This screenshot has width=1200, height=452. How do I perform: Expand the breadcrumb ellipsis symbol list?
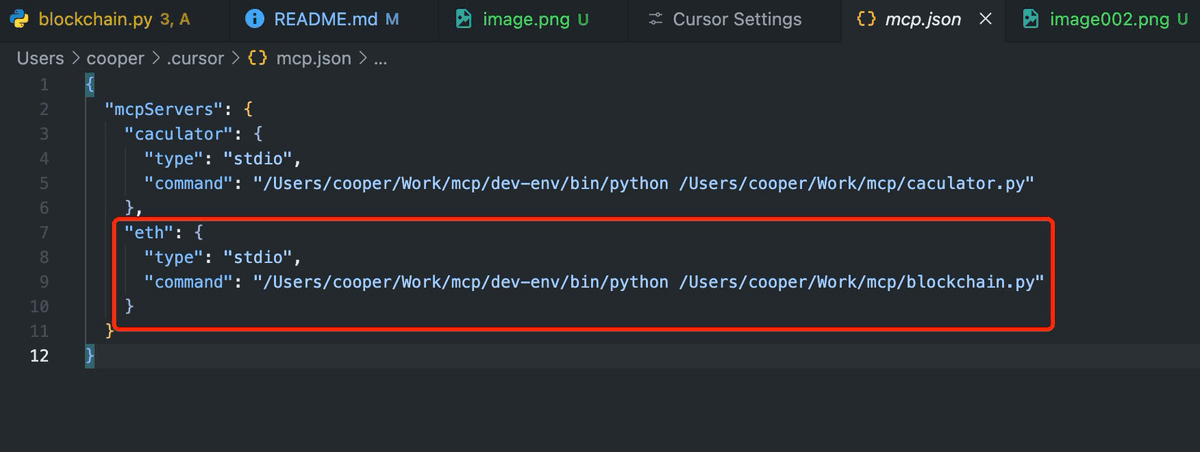coord(380,60)
